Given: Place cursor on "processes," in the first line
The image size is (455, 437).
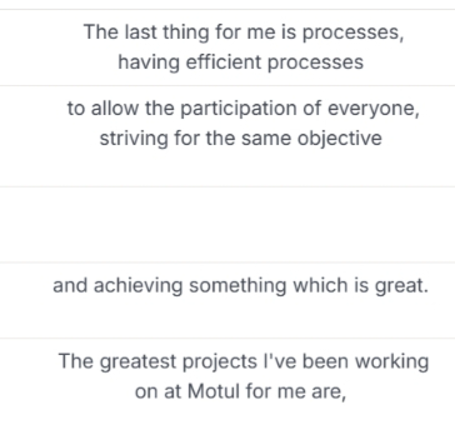Looking at the screenshot, I should pyautogui.click(x=353, y=33).
